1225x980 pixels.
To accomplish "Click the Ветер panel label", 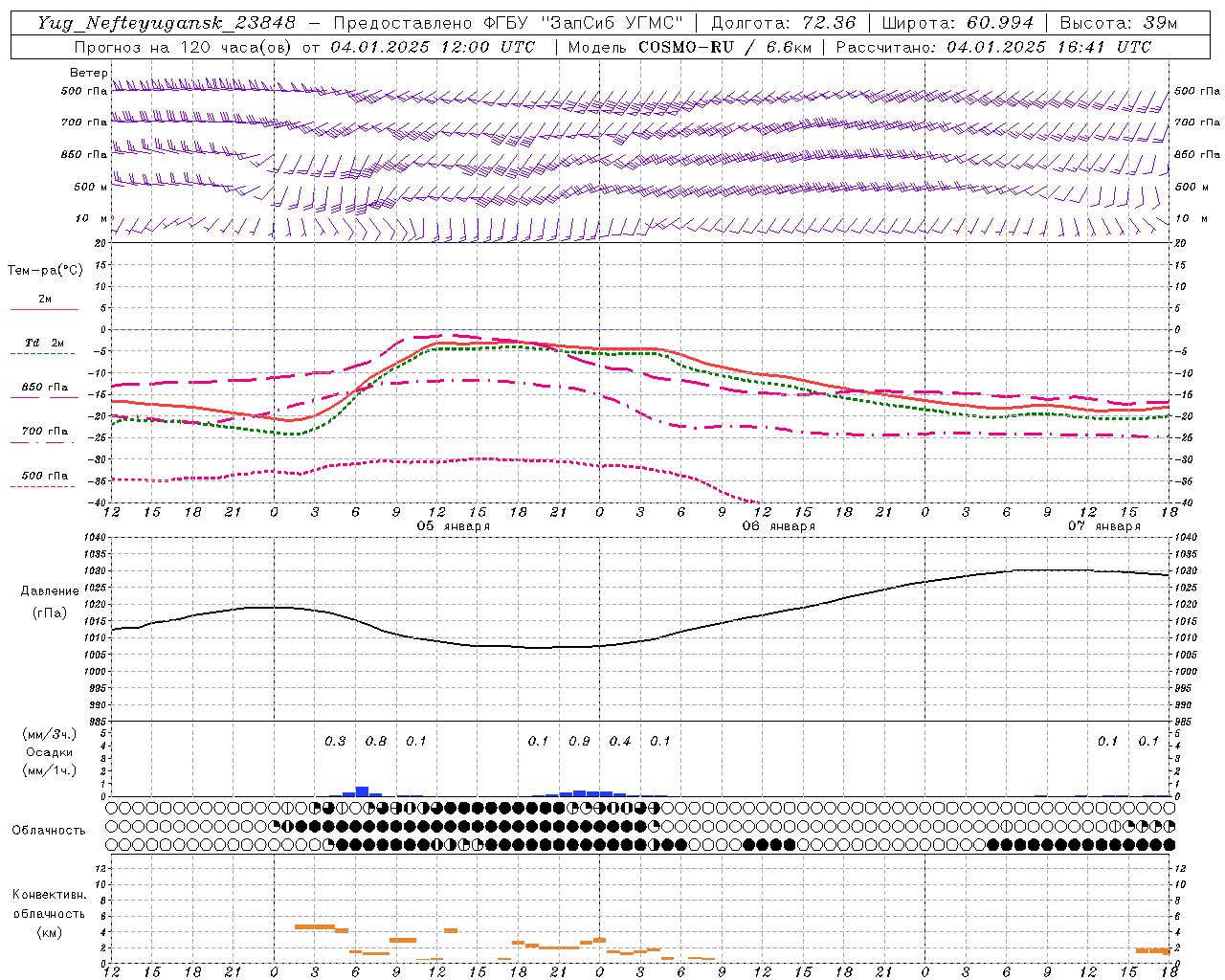I will point(88,73).
